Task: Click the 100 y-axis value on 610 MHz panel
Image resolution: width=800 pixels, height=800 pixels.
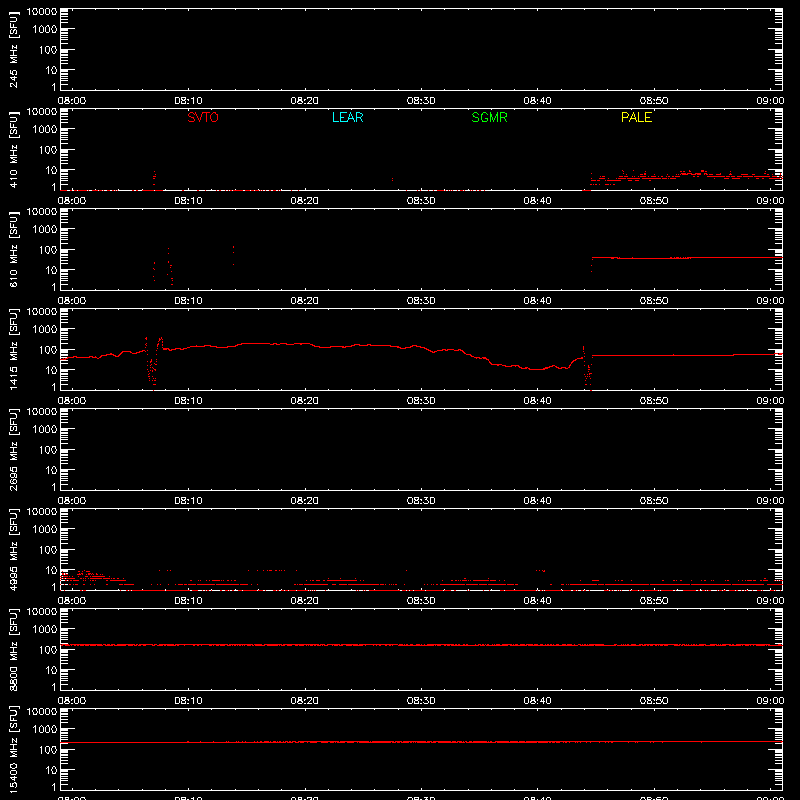Action: [x=48, y=250]
